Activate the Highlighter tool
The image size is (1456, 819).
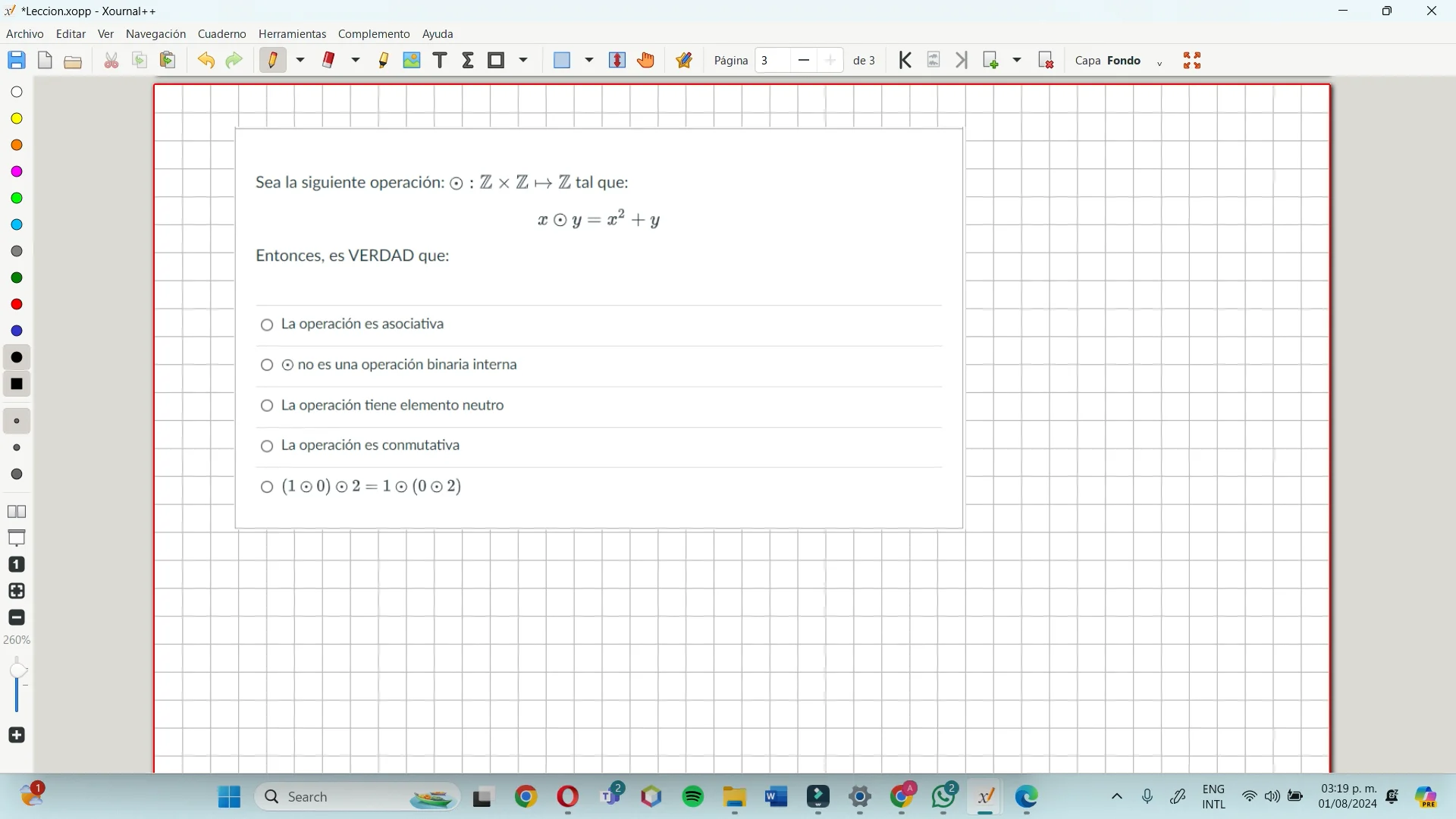click(x=384, y=61)
